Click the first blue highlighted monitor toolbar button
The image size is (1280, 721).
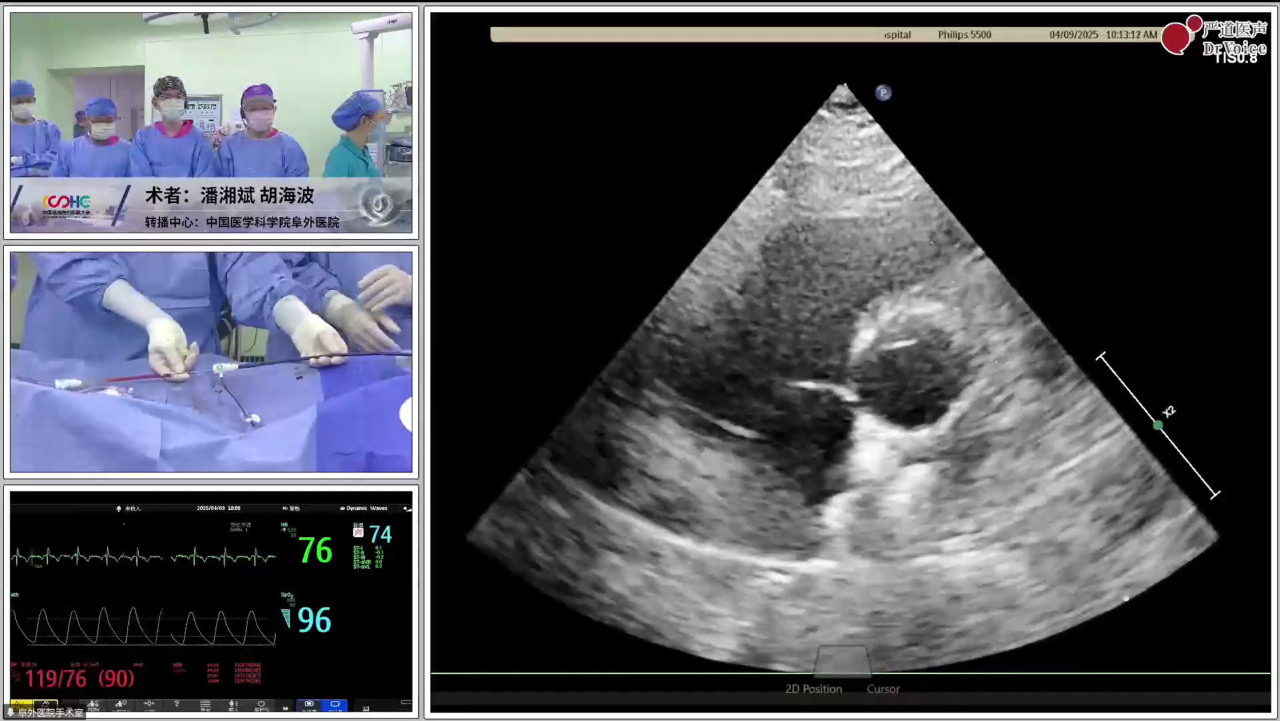(309, 705)
